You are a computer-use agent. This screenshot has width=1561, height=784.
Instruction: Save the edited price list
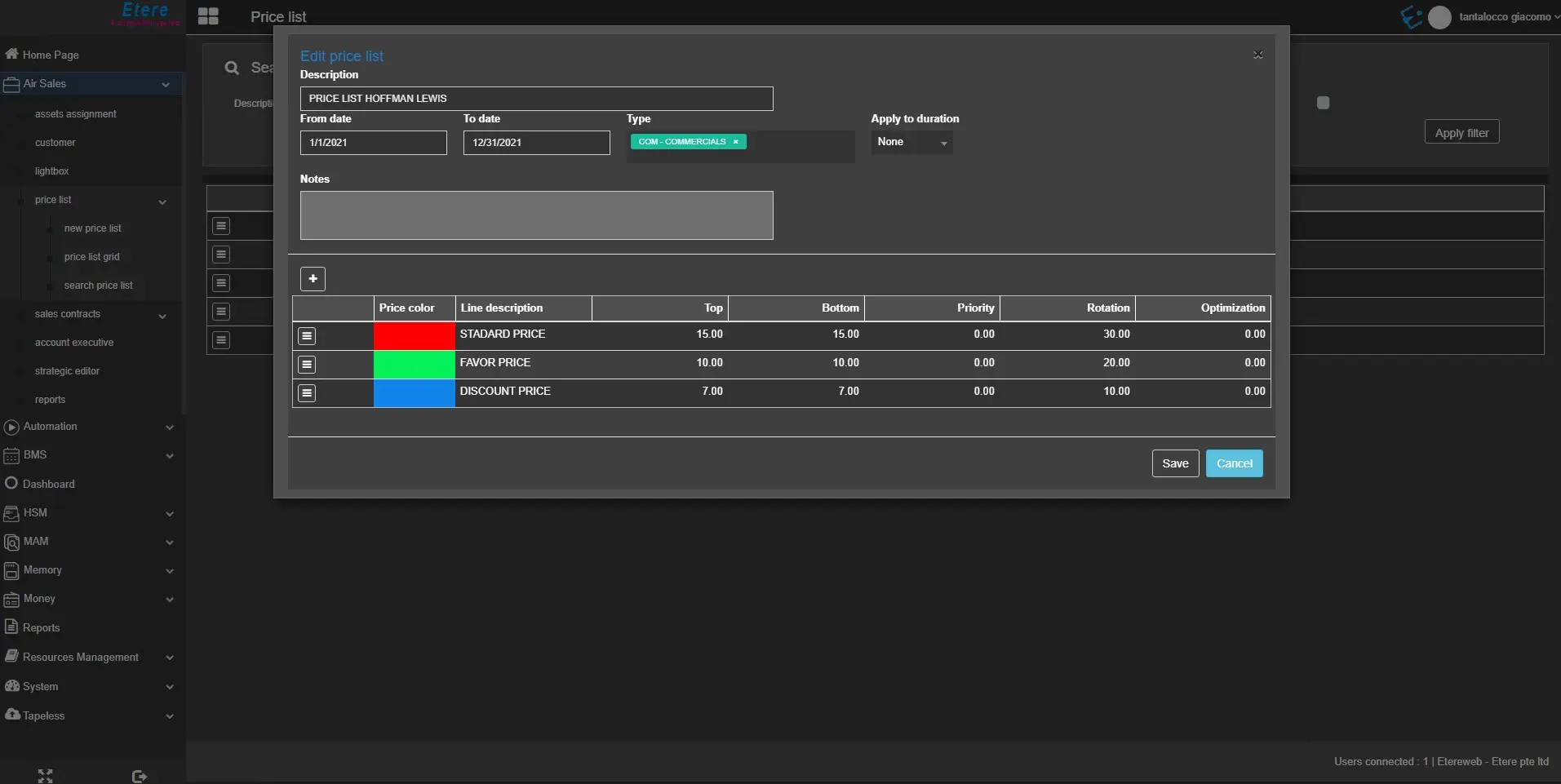coord(1175,463)
